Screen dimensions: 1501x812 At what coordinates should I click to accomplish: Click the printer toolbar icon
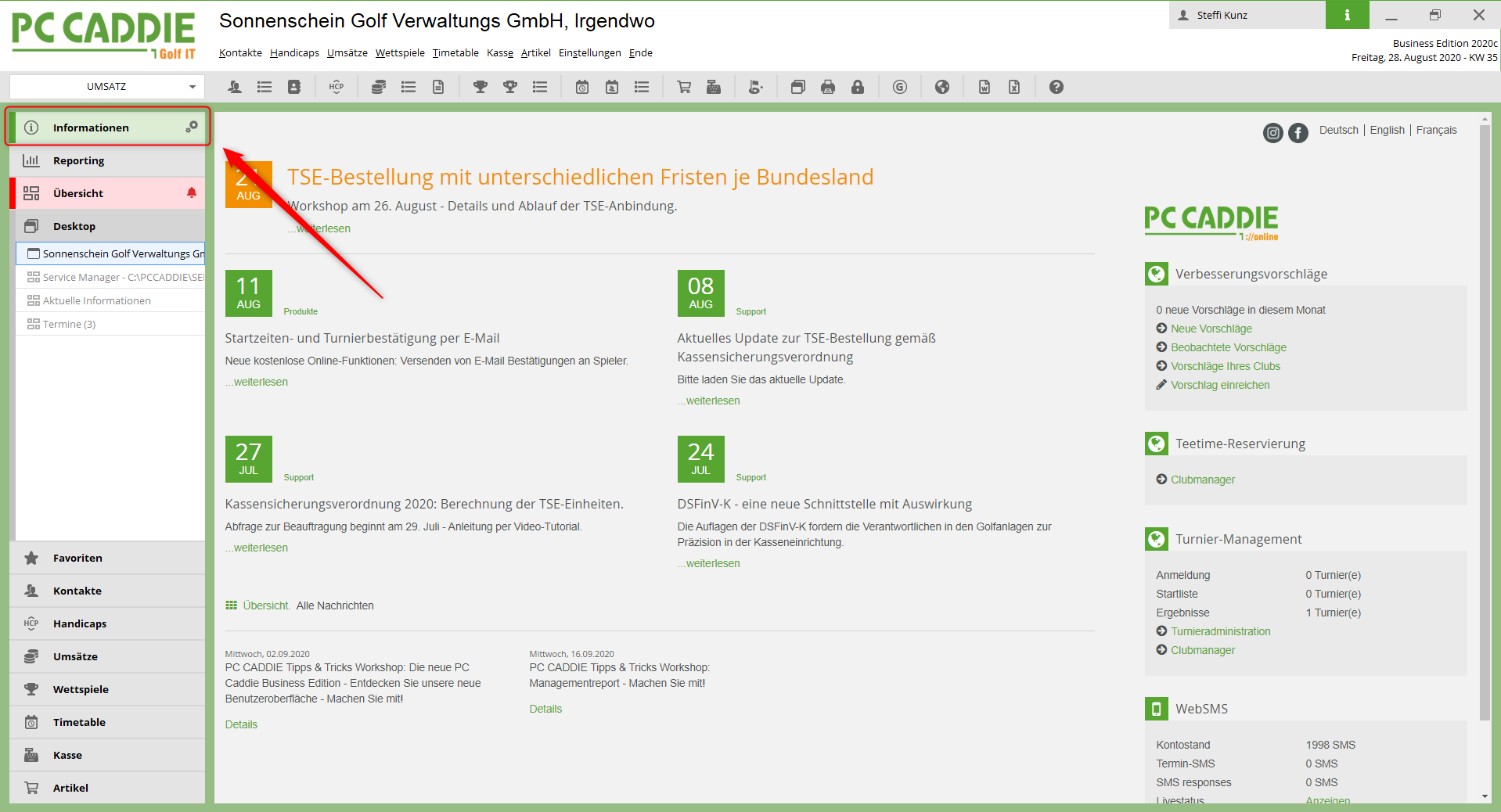[x=828, y=87]
